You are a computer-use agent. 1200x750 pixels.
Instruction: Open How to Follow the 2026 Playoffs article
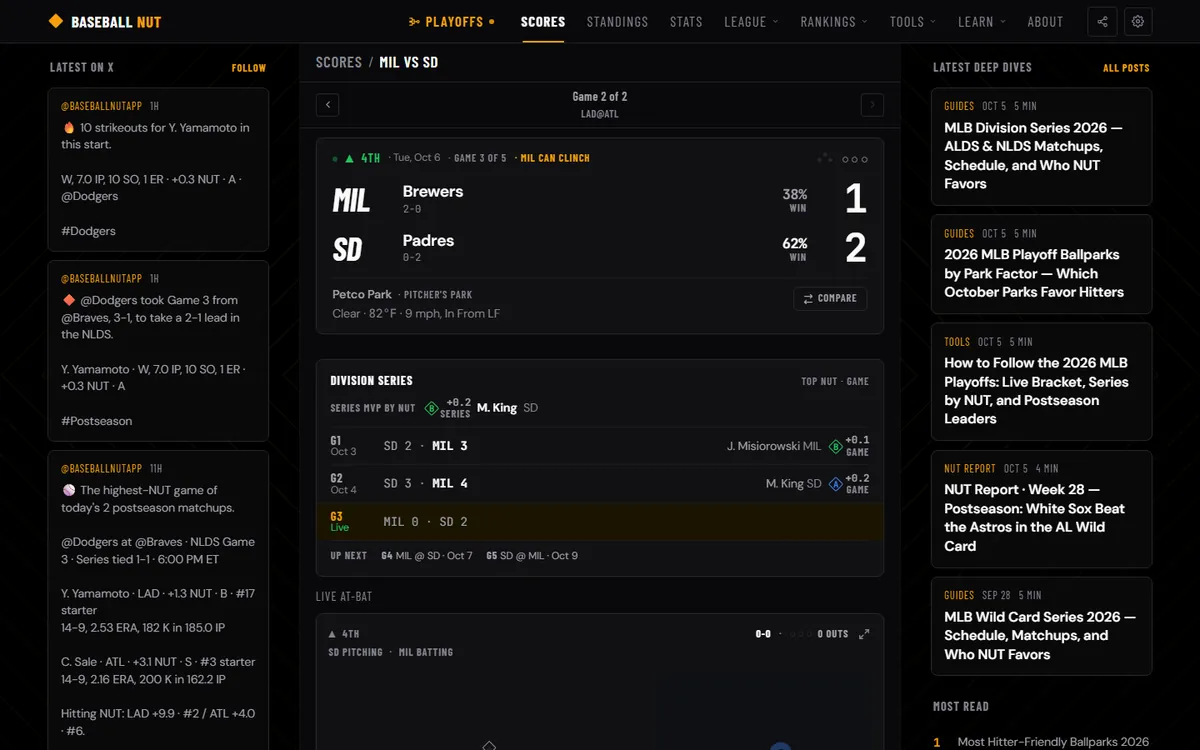pos(1041,382)
